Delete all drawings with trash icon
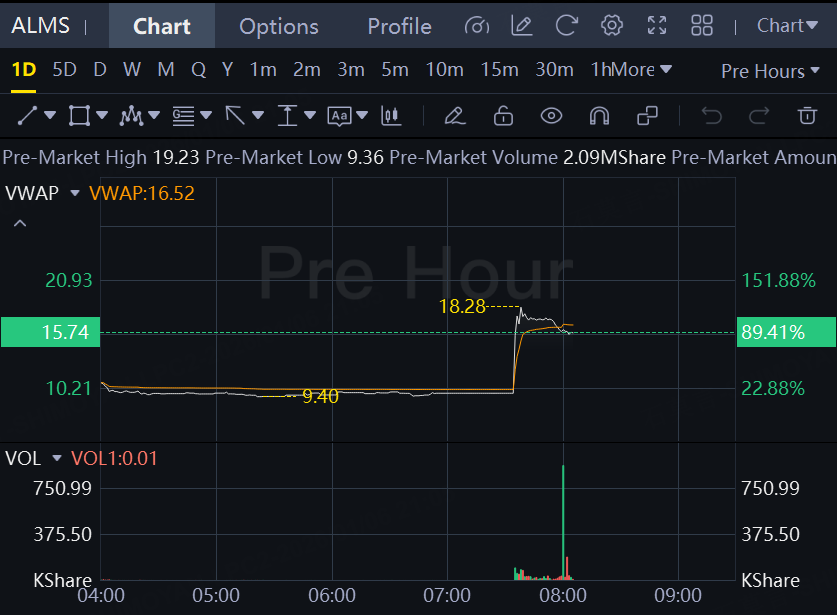This screenshot has width=837, height=615. (x=807, y=115)
